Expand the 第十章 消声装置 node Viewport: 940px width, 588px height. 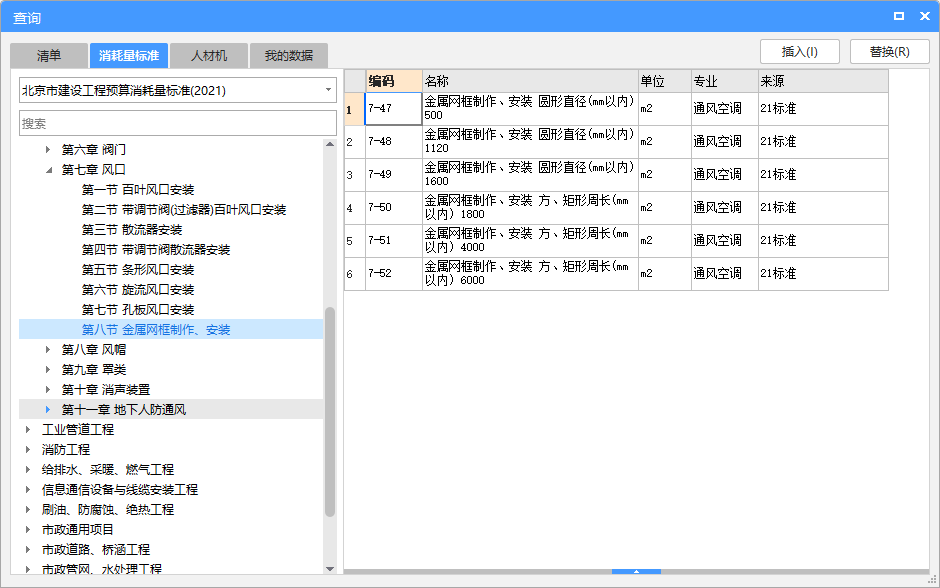[x=48, y=390]
